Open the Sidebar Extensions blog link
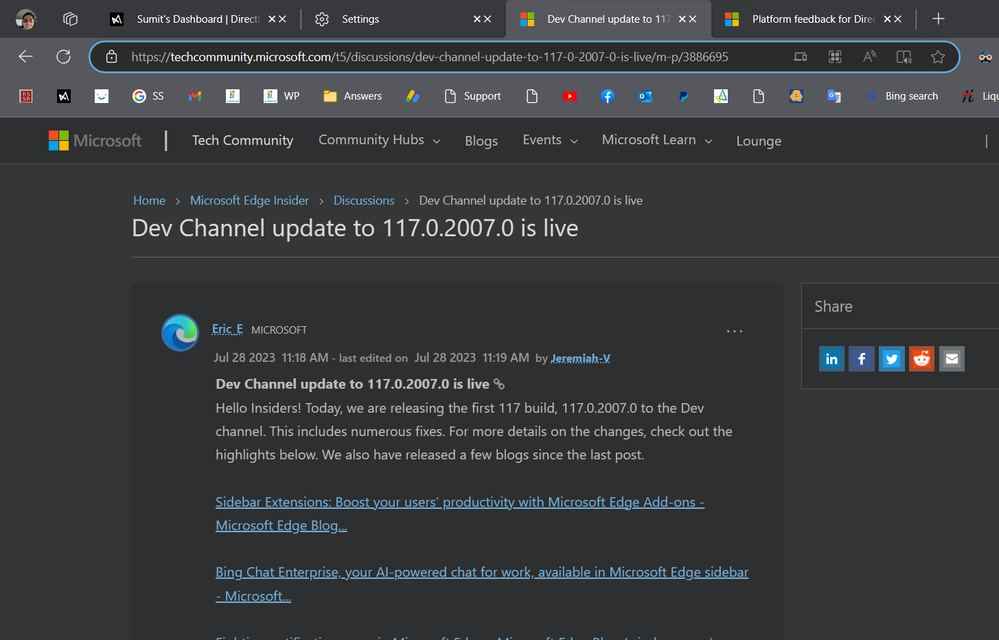Viewport: 999px width, 640px height. [x=460, y=513]
